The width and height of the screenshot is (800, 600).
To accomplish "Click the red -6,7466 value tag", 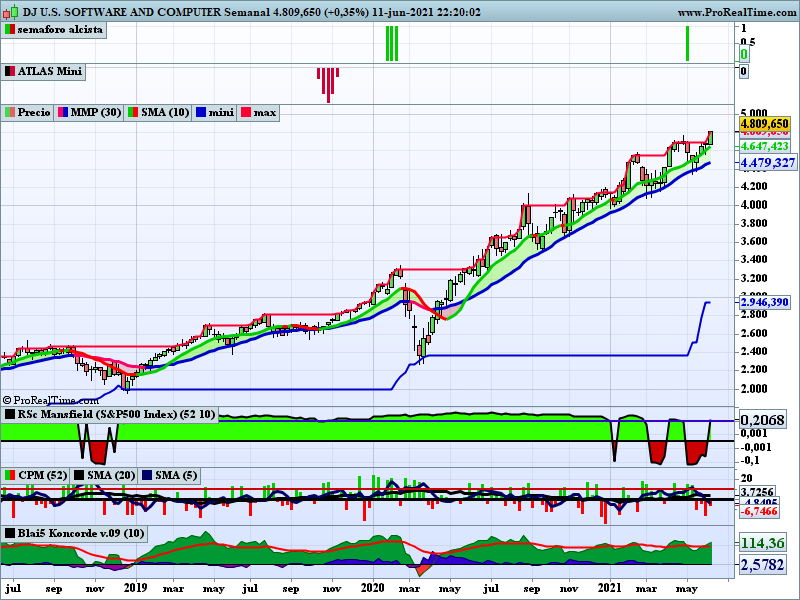I will [x=759, y=511].
